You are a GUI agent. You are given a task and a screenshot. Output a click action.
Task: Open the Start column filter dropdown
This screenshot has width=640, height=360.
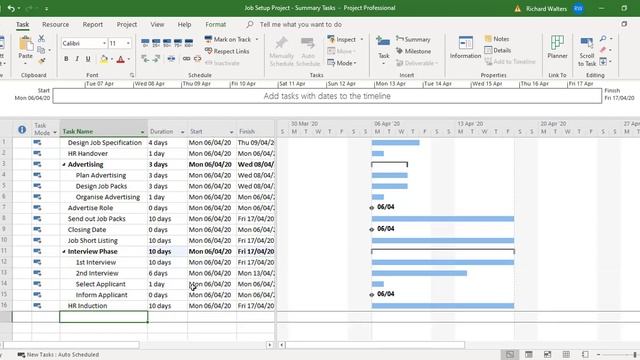click(231, 132)
